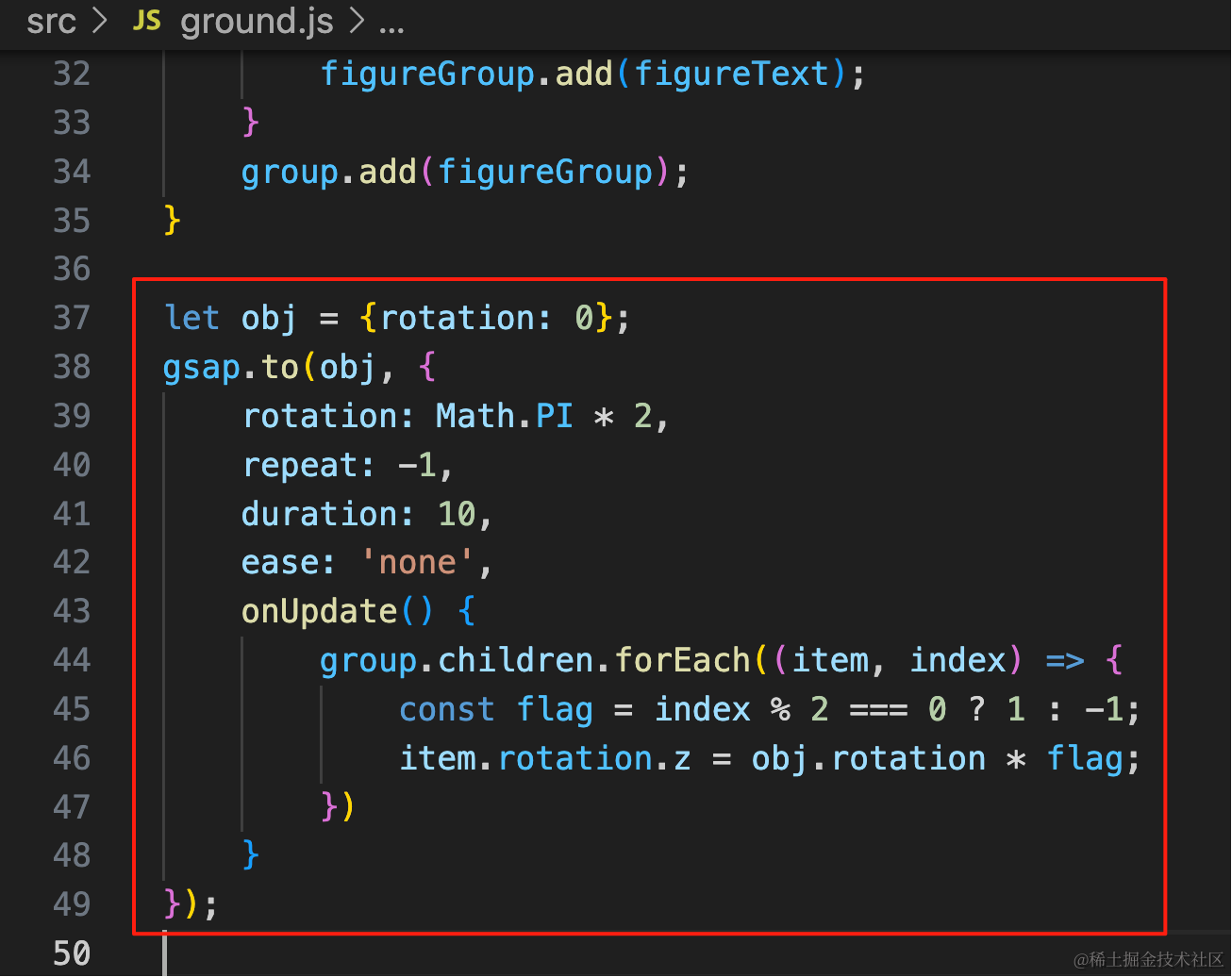Click figureText argument on line 32
The height and width of the screenshot is (977, 1232).
(731, 74)
